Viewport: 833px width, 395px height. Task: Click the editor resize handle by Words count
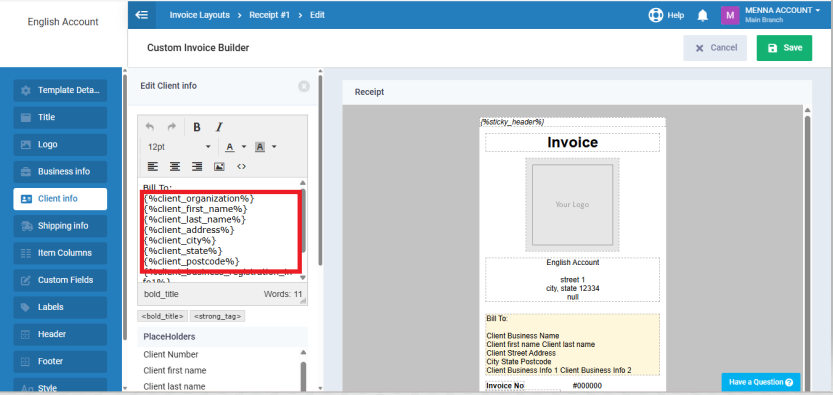(303, 300)
